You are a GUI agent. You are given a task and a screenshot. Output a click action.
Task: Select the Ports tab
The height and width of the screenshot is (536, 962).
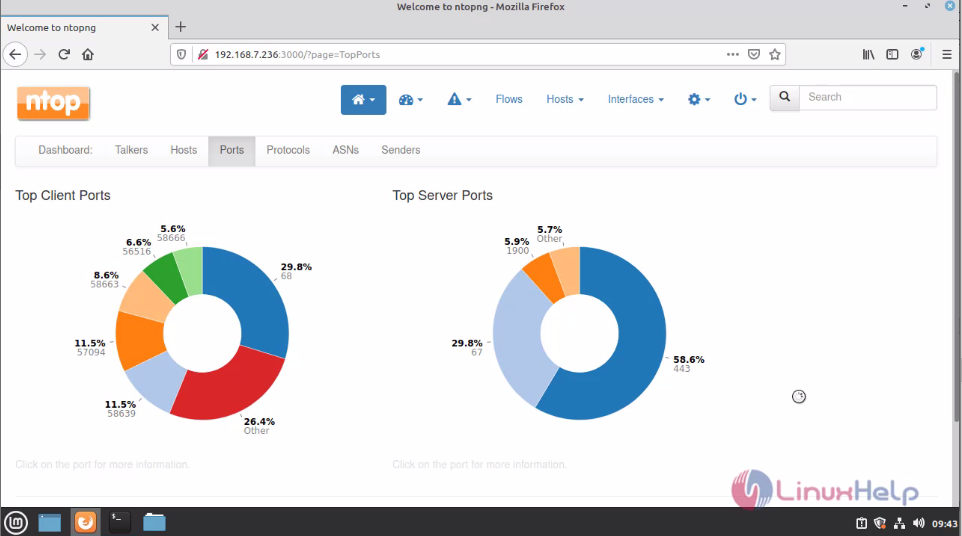[232, 150]
